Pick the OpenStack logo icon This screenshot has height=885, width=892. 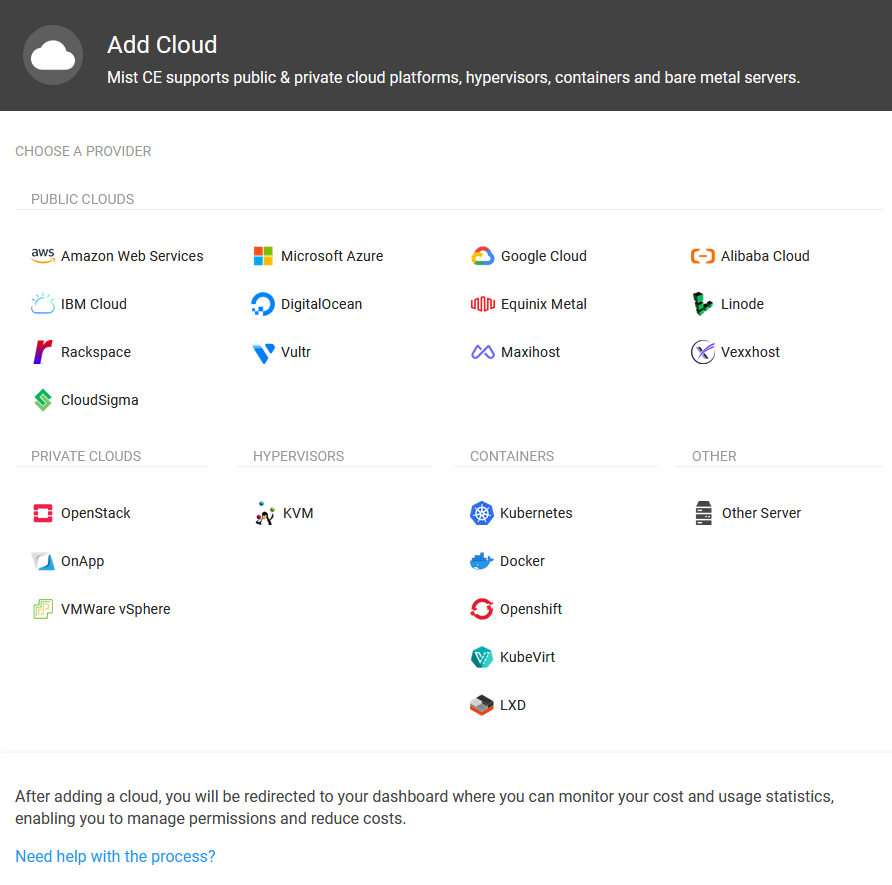(x=43, y=513)
